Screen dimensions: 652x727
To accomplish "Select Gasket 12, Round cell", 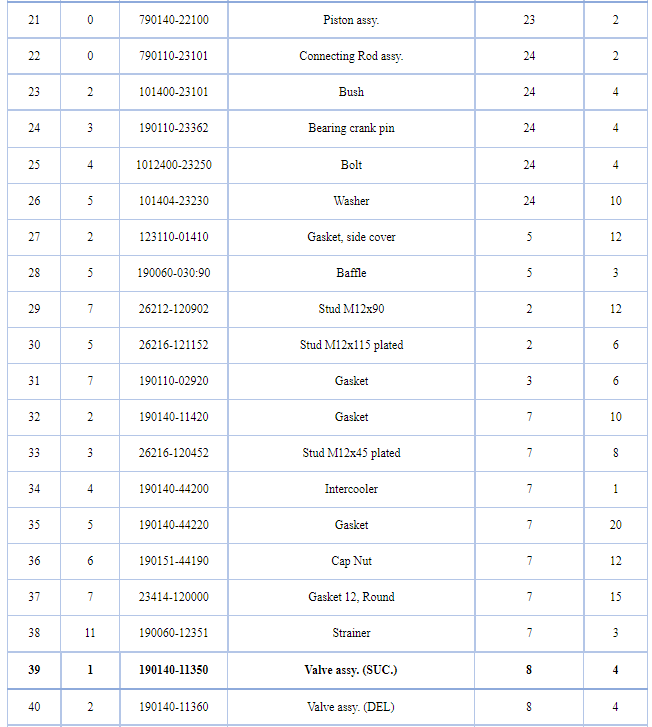I will [351, 597].
